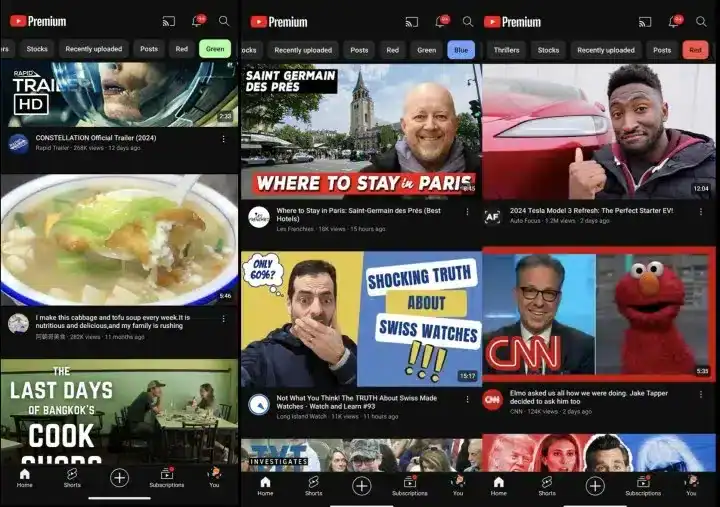Play the Elmo and Jake Tapper CNN thumbnail
This screenshot has width=720, height=507.
[x=598, y=314]
